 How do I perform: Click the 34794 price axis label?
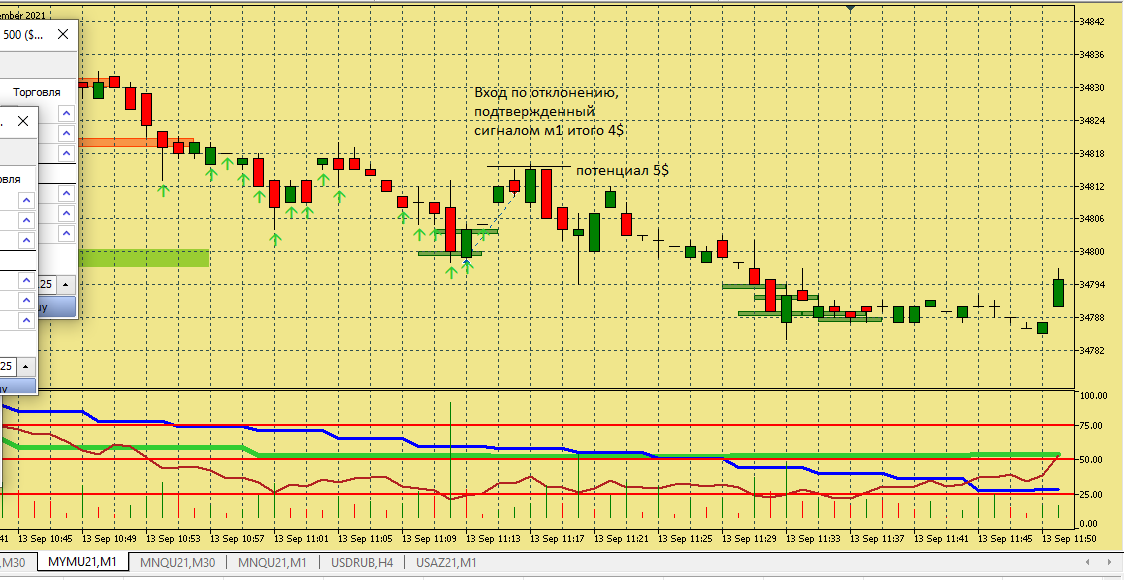click(1092, 285)
